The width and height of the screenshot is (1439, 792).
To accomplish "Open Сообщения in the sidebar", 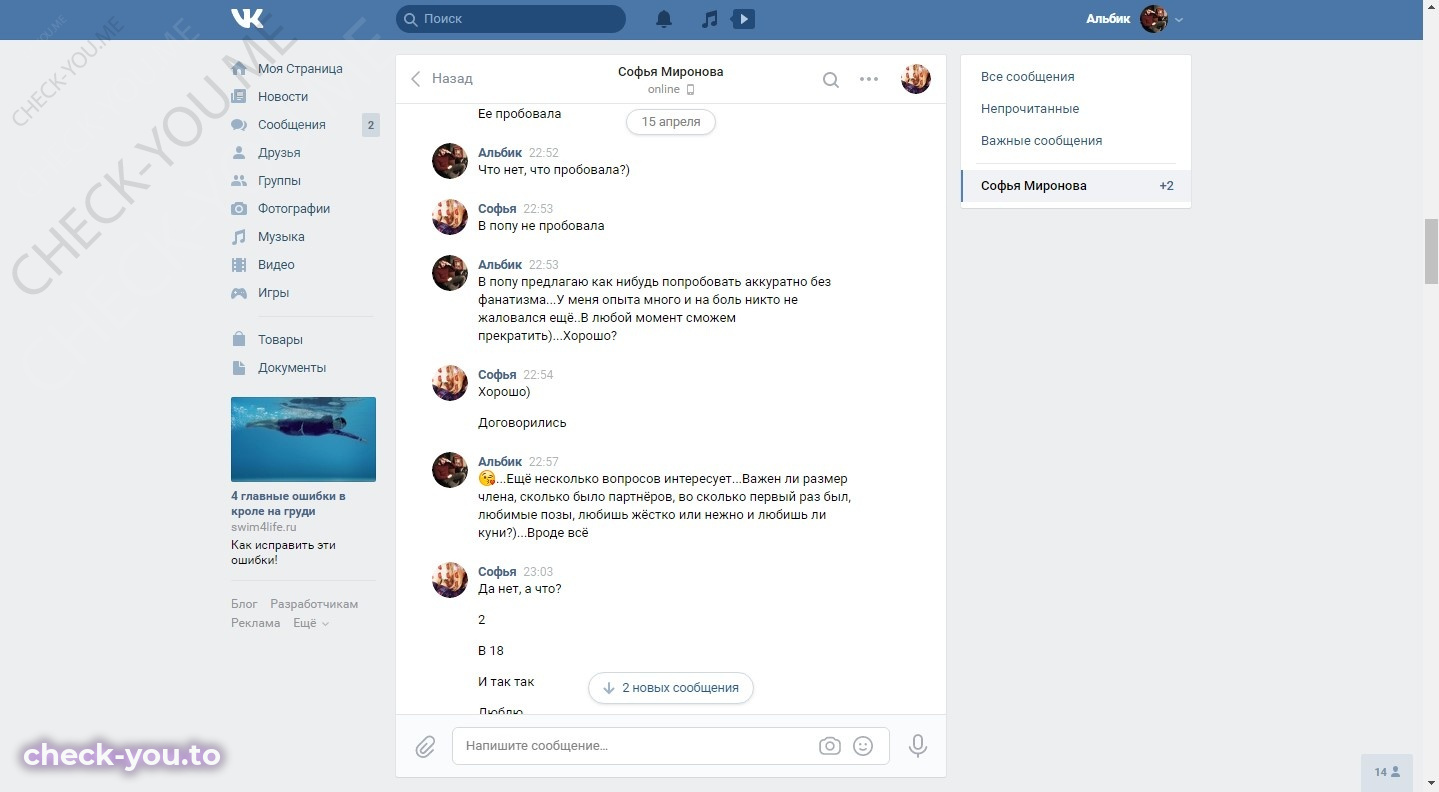I will click(292, 125).
